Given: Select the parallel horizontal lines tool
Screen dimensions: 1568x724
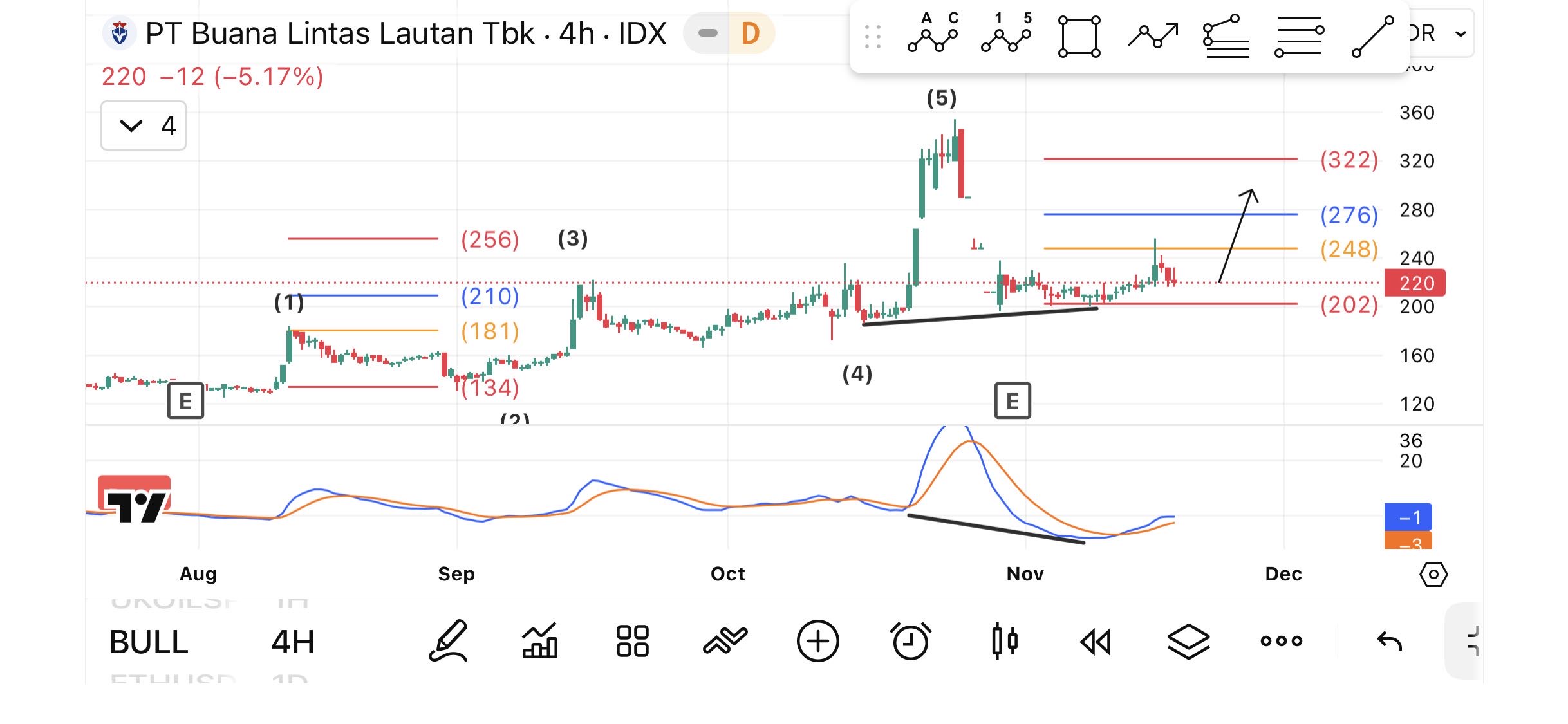Looking at the screenshot, I should coord(1299,37).
